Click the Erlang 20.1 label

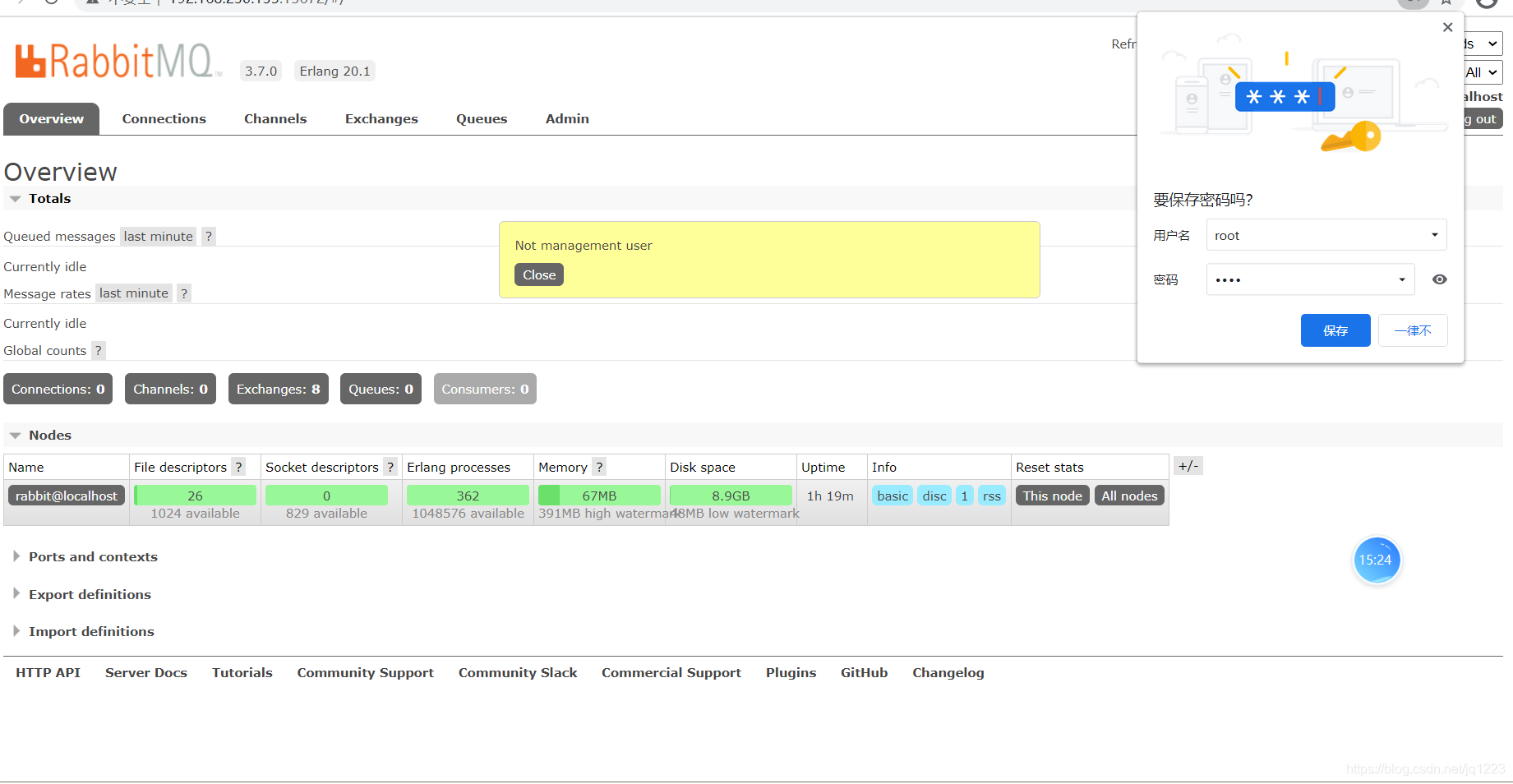tap(334, 71)
